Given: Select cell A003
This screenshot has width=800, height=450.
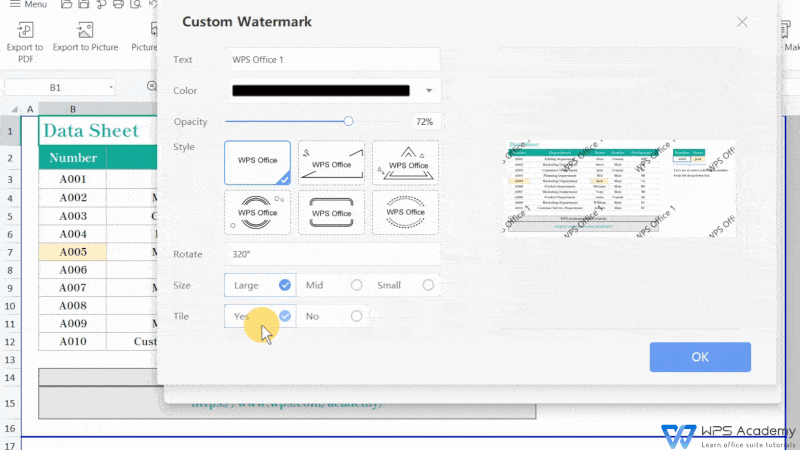Looking at the screenshot, I should 73,216.
